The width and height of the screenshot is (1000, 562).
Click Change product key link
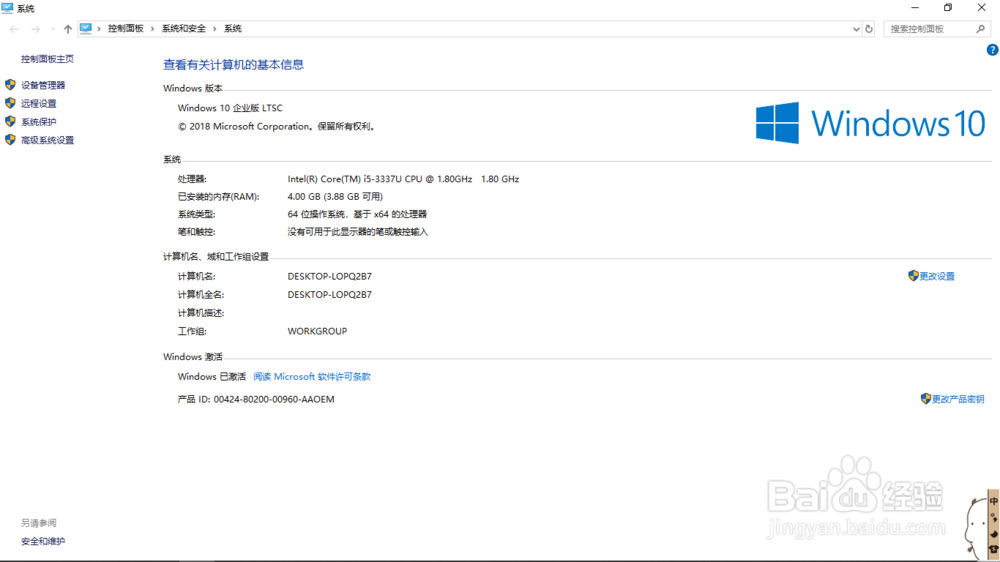click(x=958, y=399)
